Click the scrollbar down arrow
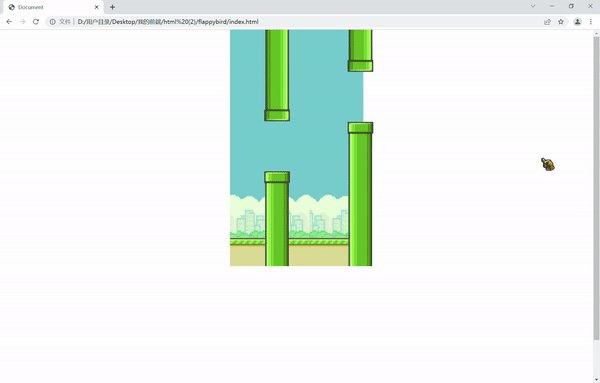This screenshot has height=383, width=600. (x=596, y=380)
